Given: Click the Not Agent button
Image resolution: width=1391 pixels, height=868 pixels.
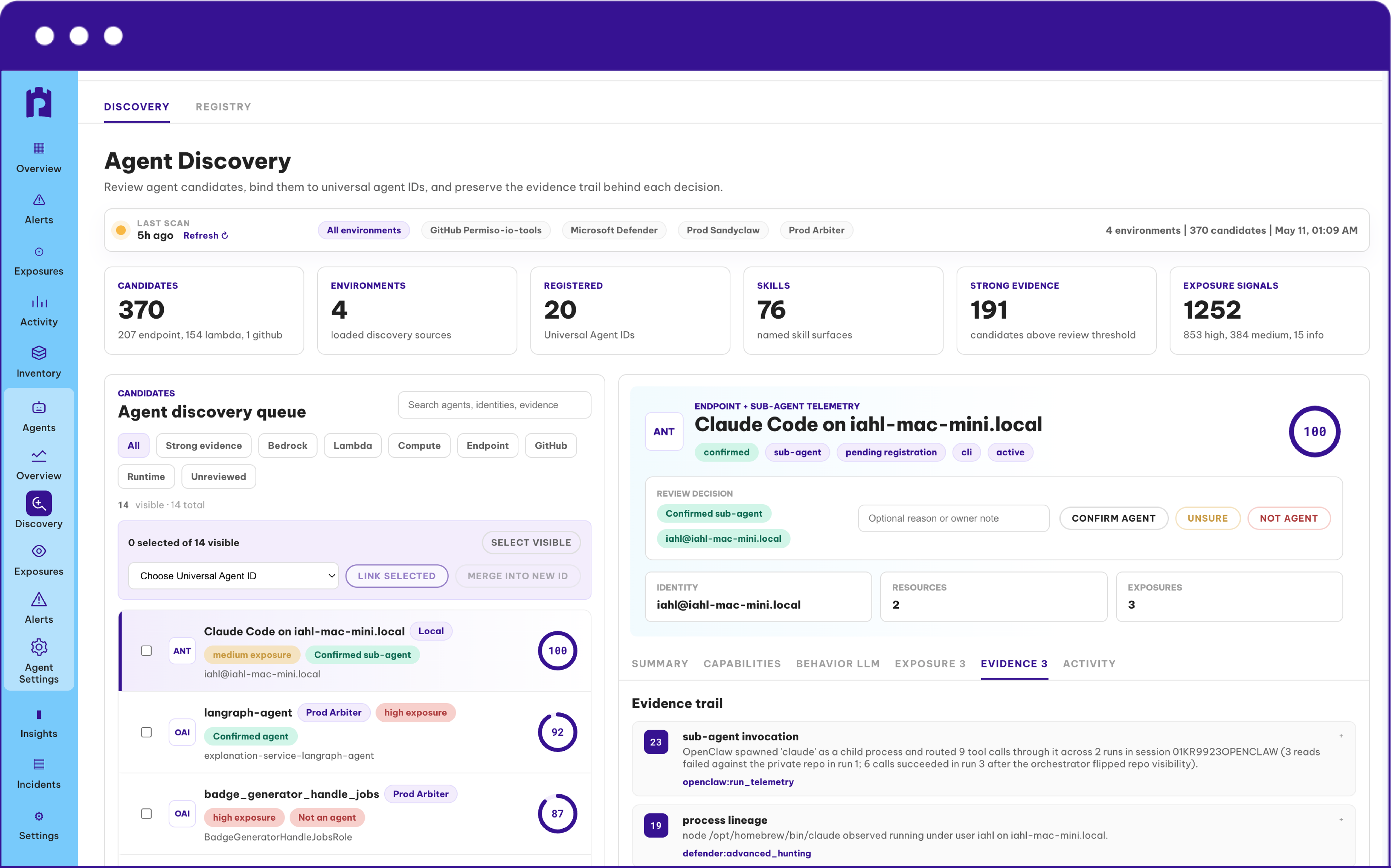Looking at the screenshot, I should [x=1289, y=518].
